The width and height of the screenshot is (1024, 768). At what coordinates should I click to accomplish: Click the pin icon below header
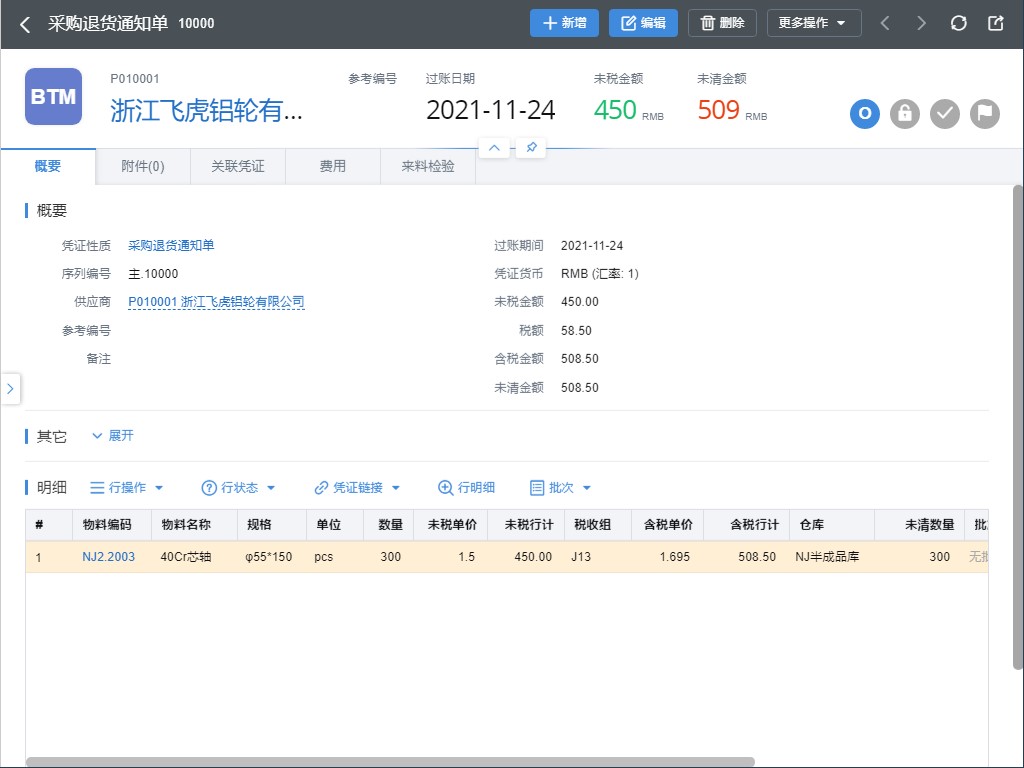tap(531, 148)
